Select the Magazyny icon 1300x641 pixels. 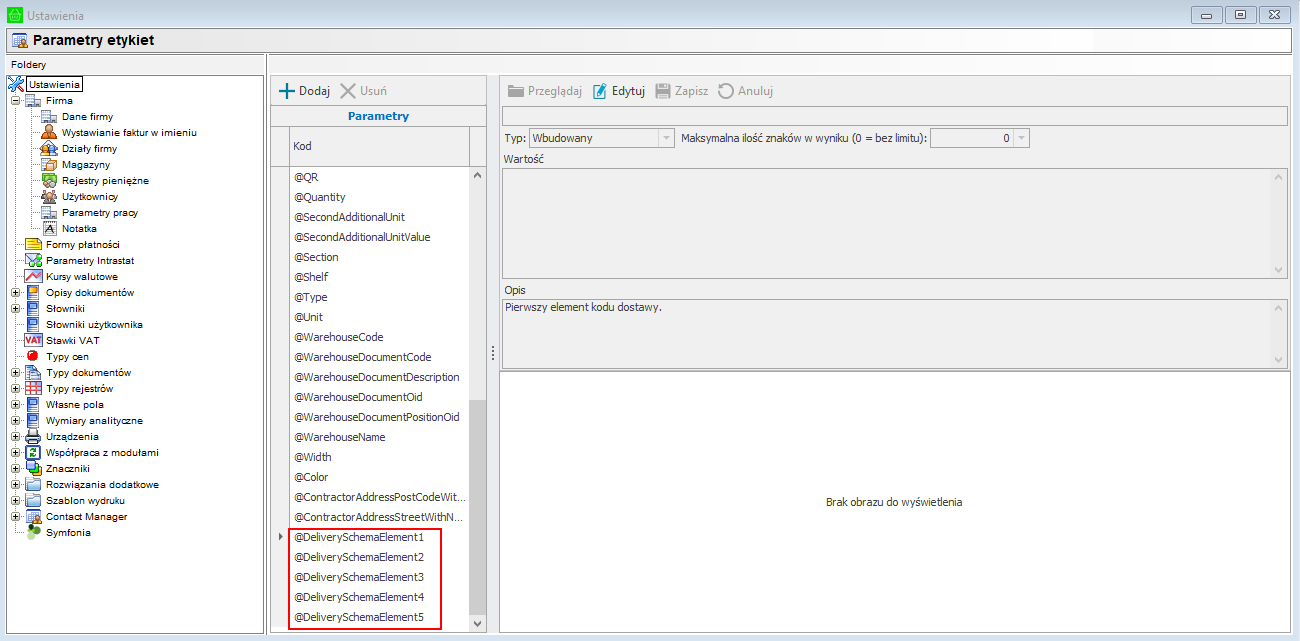(49, 165)
